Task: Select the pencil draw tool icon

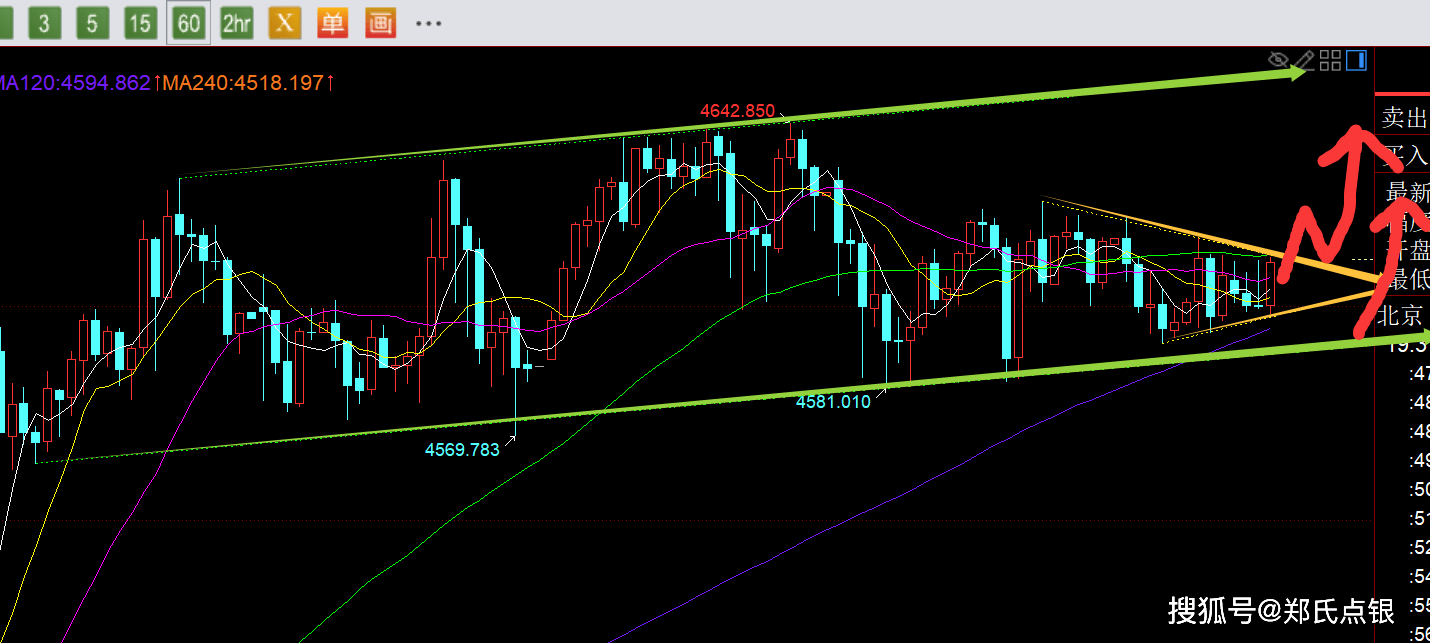Action: [x=1304, y=61]
